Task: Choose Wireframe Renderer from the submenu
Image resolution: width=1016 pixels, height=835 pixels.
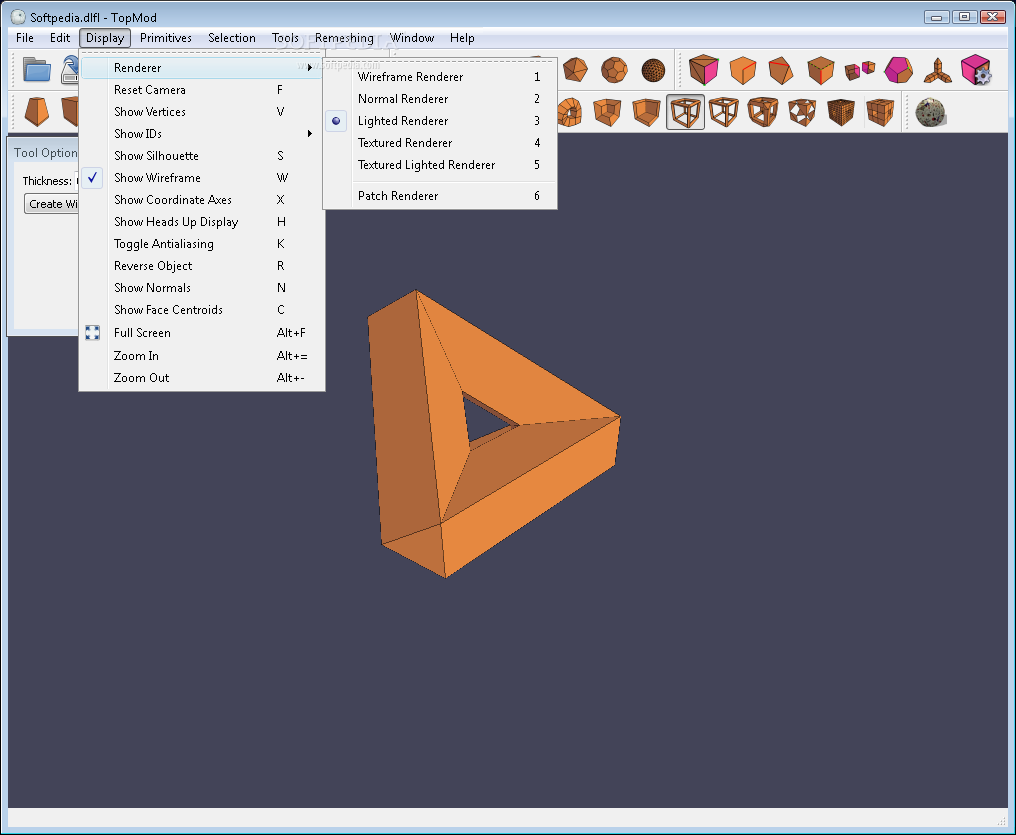Action: click(x=410, y=77)
